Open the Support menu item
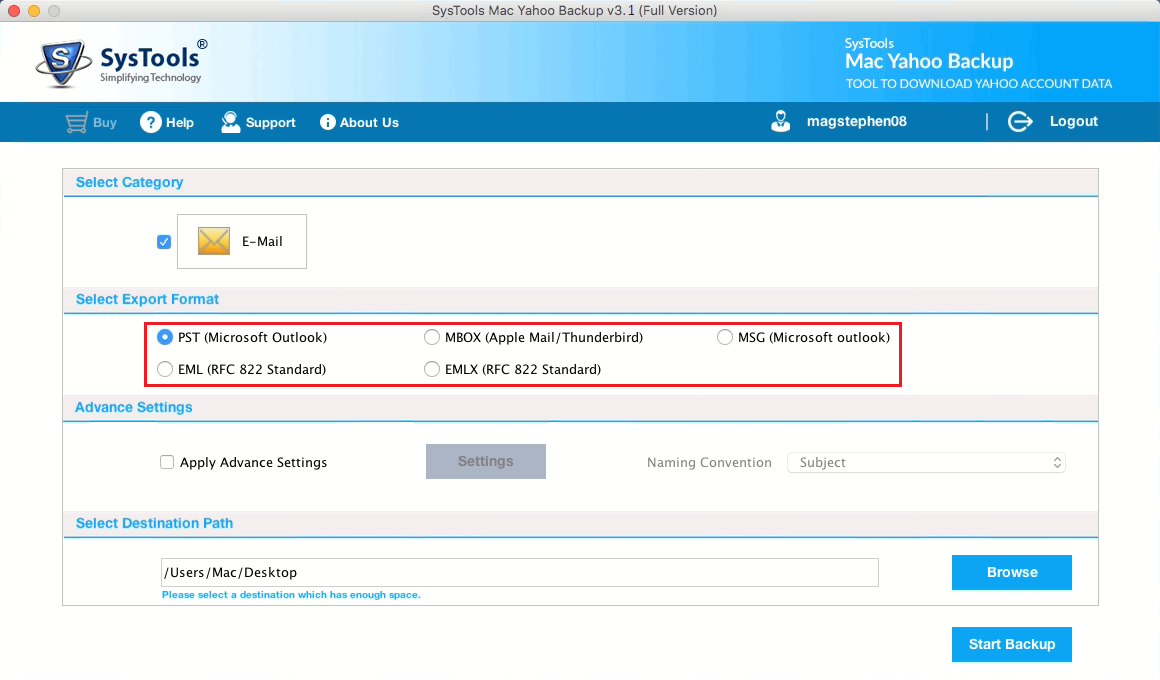The image size is (1160, 680). pyautogui.click(x=271, y=123)
